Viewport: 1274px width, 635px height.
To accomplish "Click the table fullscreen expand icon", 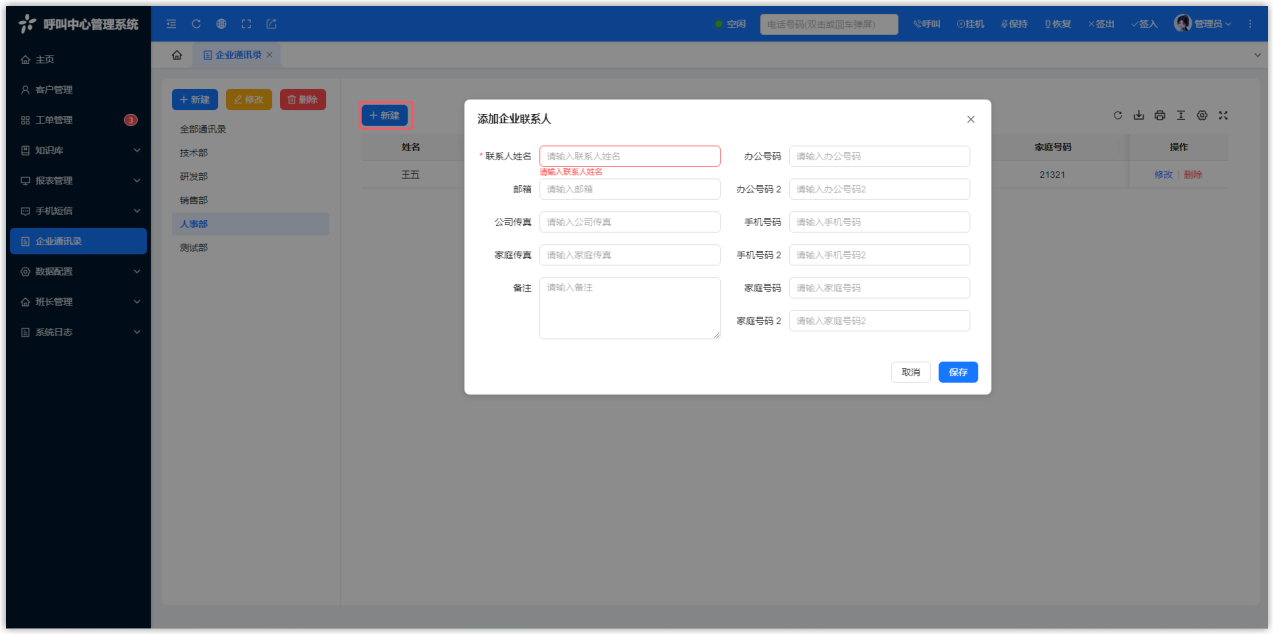I will click(1223, 115).
